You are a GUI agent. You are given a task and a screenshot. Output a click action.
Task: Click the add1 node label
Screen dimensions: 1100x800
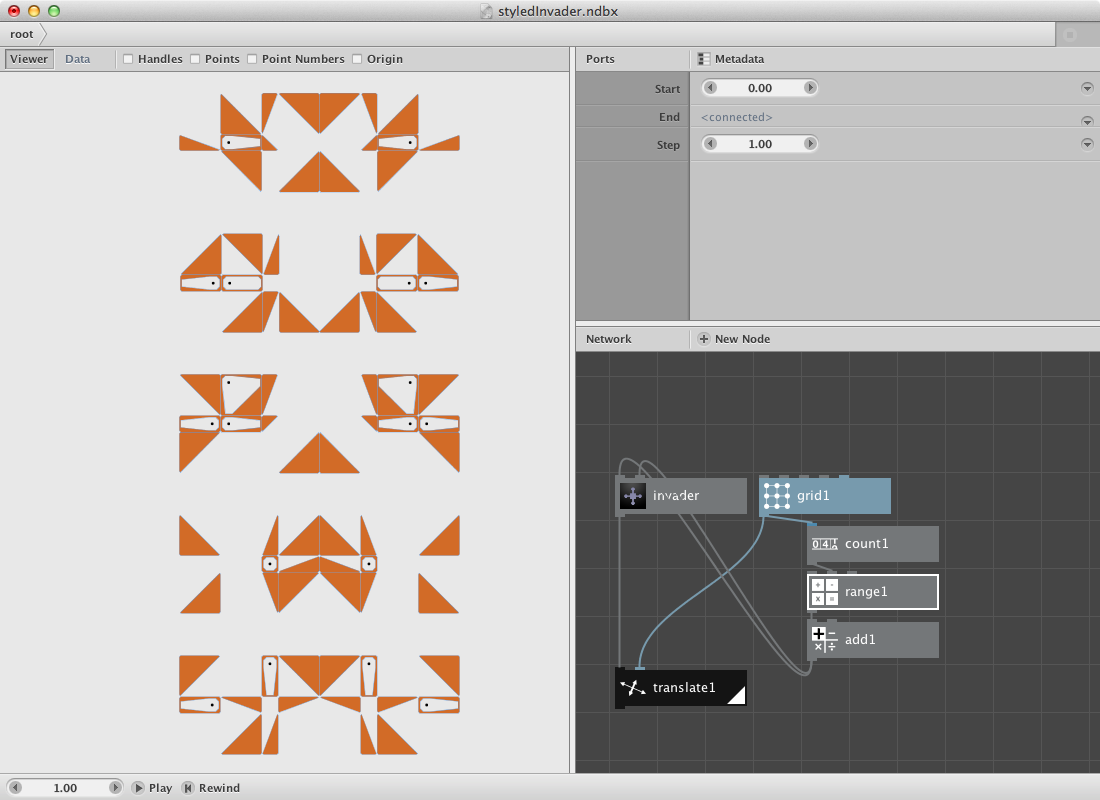[x=860, y=639]
